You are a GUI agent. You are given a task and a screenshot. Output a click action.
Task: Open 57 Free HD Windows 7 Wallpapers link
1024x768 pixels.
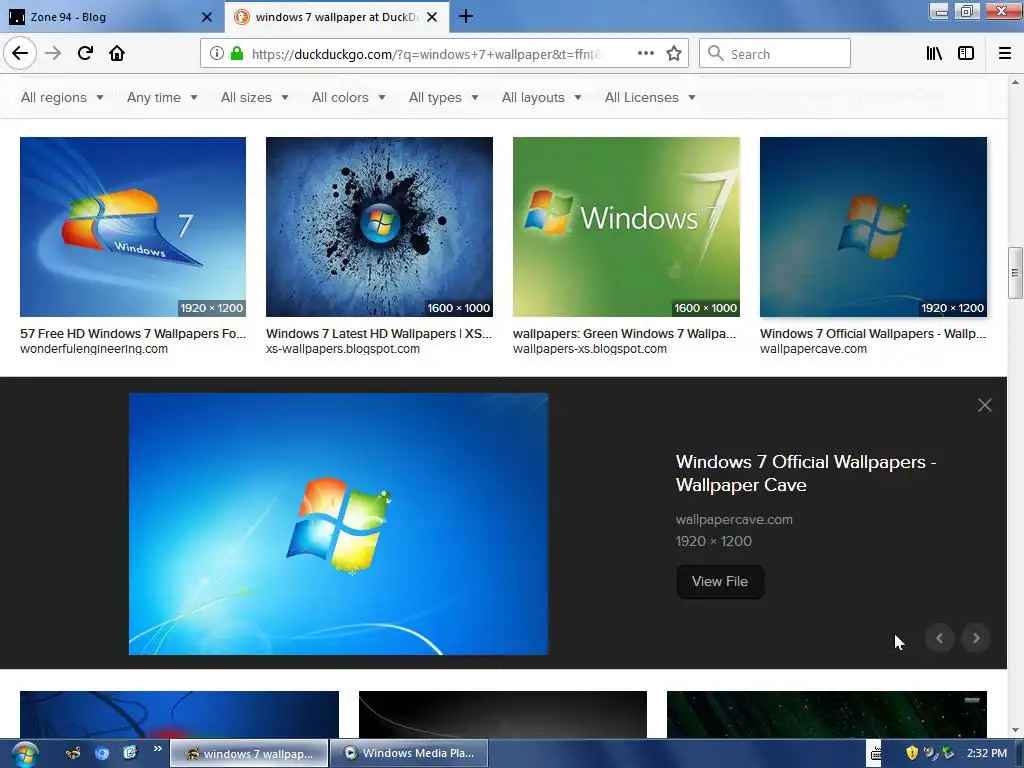click(x=133, y=334)
